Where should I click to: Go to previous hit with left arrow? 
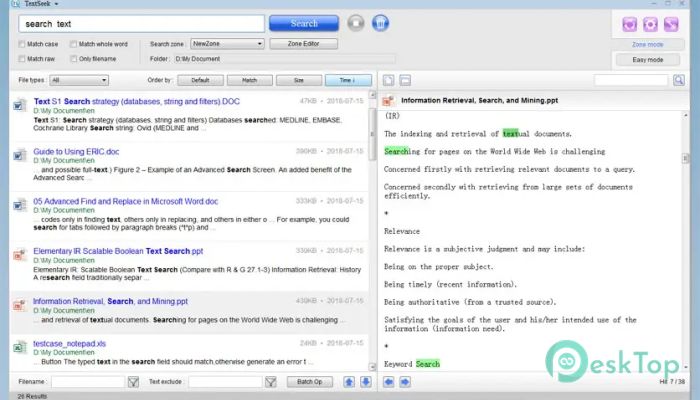pyautogui.click(x=389, y=381)
